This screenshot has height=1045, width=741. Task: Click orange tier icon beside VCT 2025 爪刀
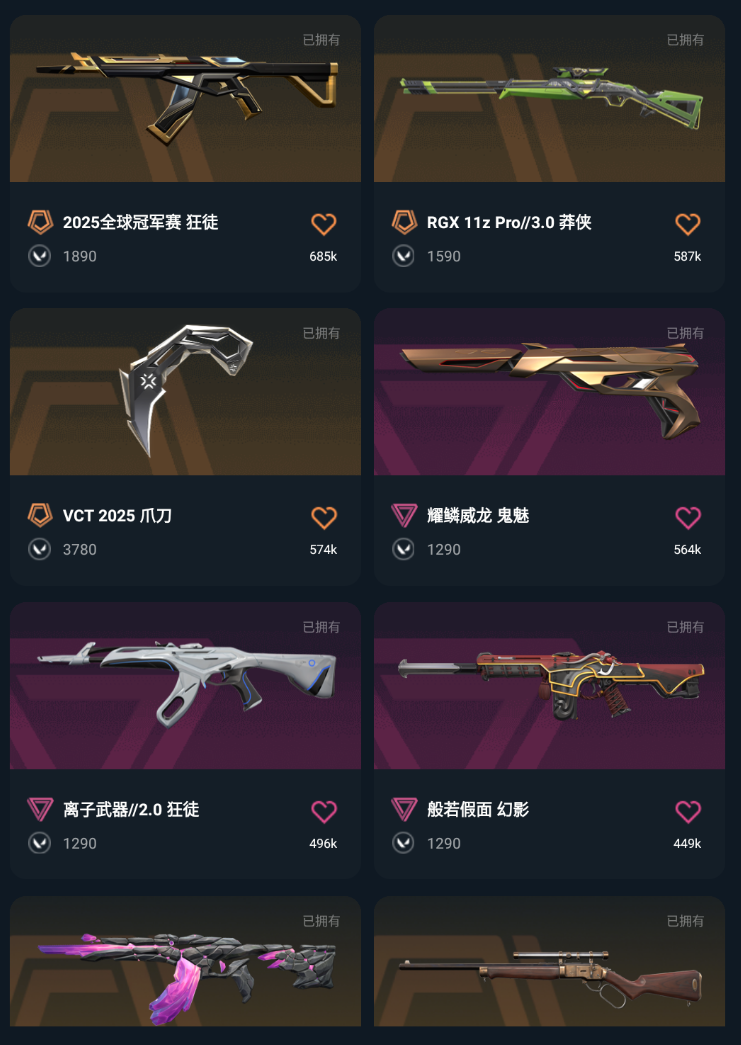click(40, 515)
